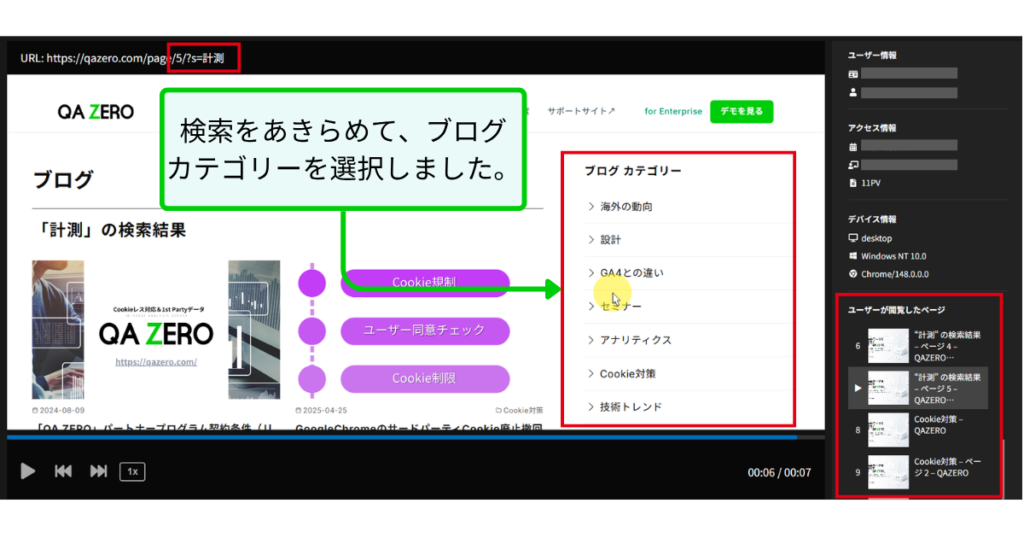This screenshot has height=538, width=1024.
Task: Change the 1x playback speed
Action: [133, 471]
